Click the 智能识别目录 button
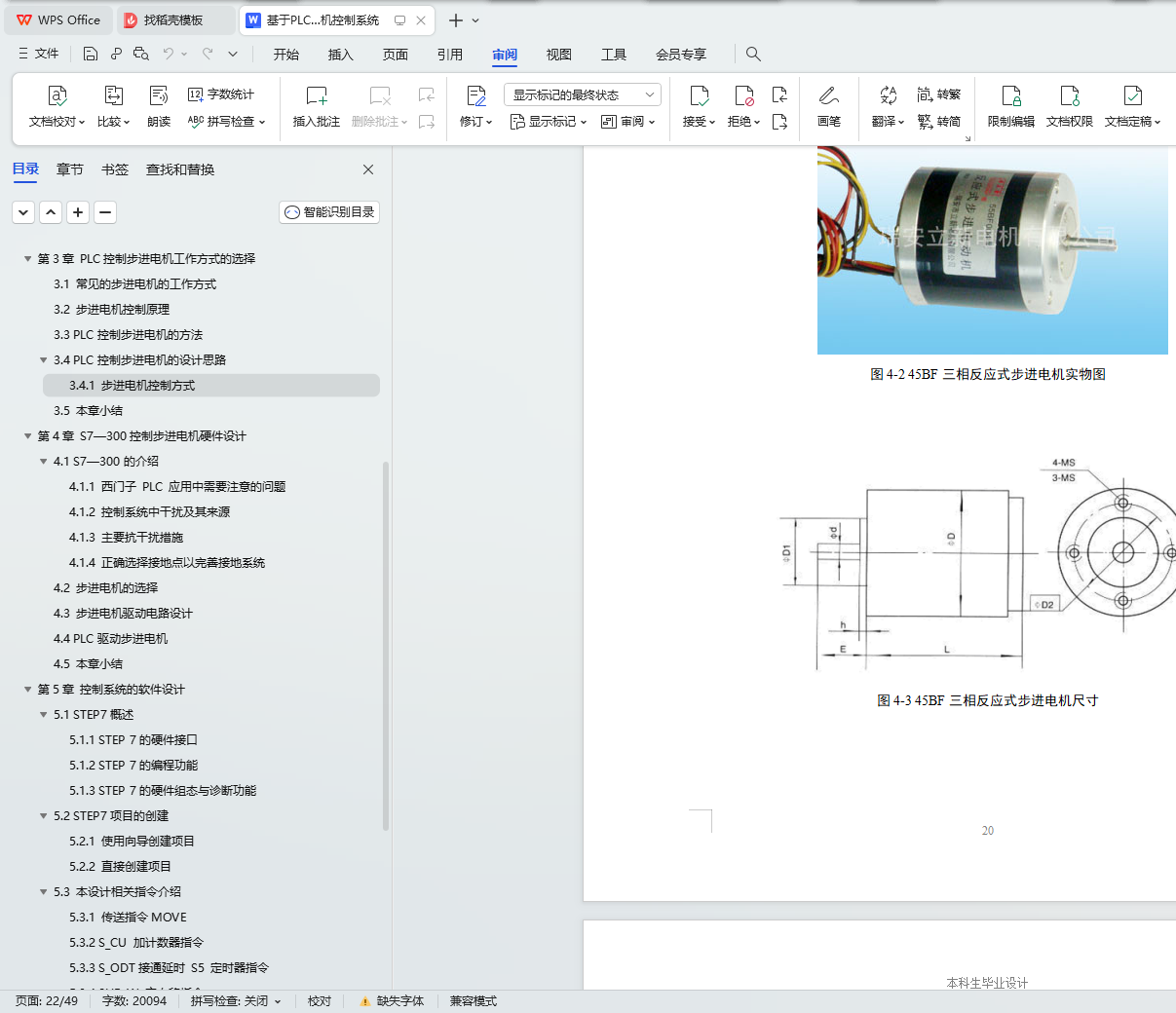The height and width of the screenshot is (1013, 1176). (x=329, y=212)
